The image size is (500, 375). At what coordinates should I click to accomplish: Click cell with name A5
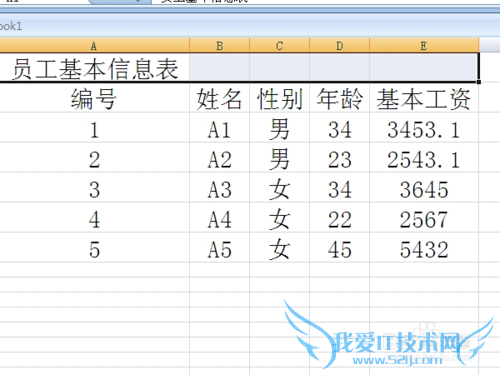pyautogui.click(x=219, y=248)
